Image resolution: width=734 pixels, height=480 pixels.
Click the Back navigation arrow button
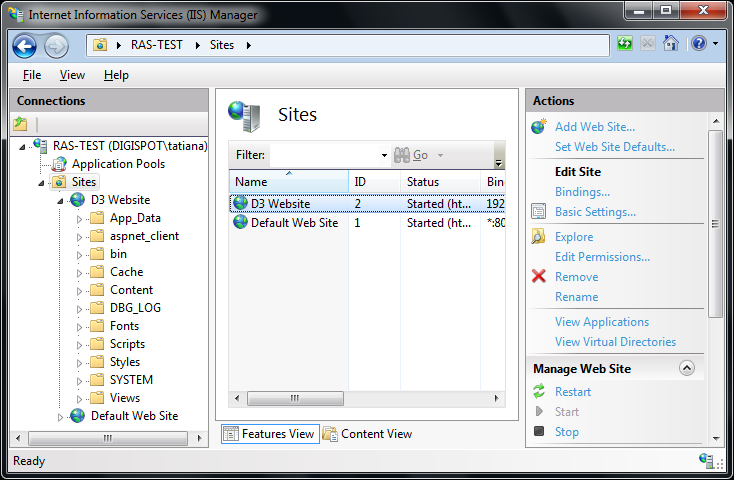tap(25, 45)
